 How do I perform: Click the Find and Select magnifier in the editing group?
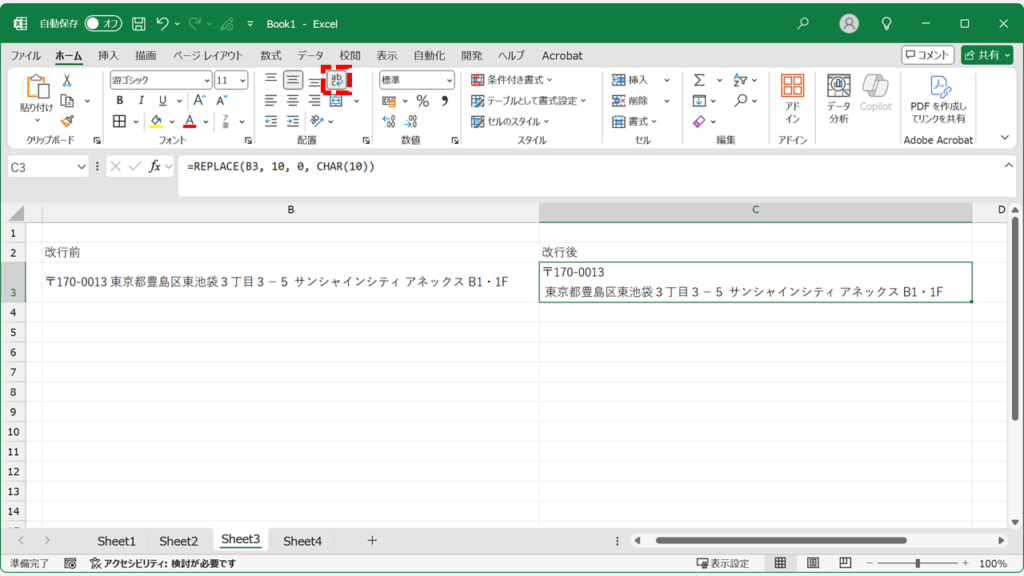740,101
